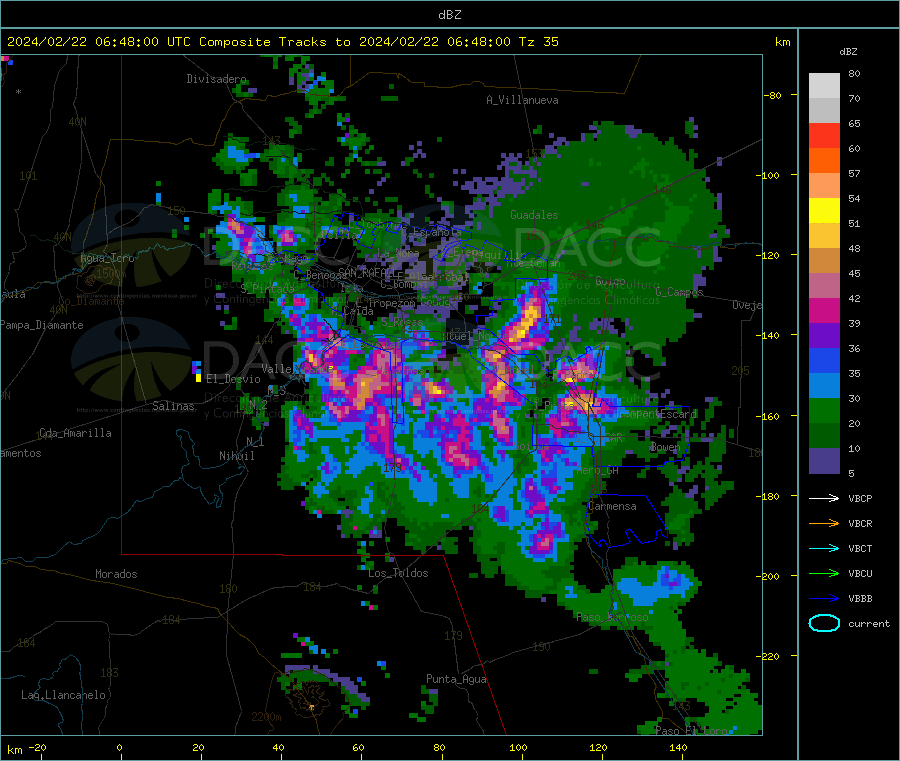Viewport: 900px width, 761px height.
Task: Click the blue VBBB arrow icon
Action: click(x=824, y=599)
